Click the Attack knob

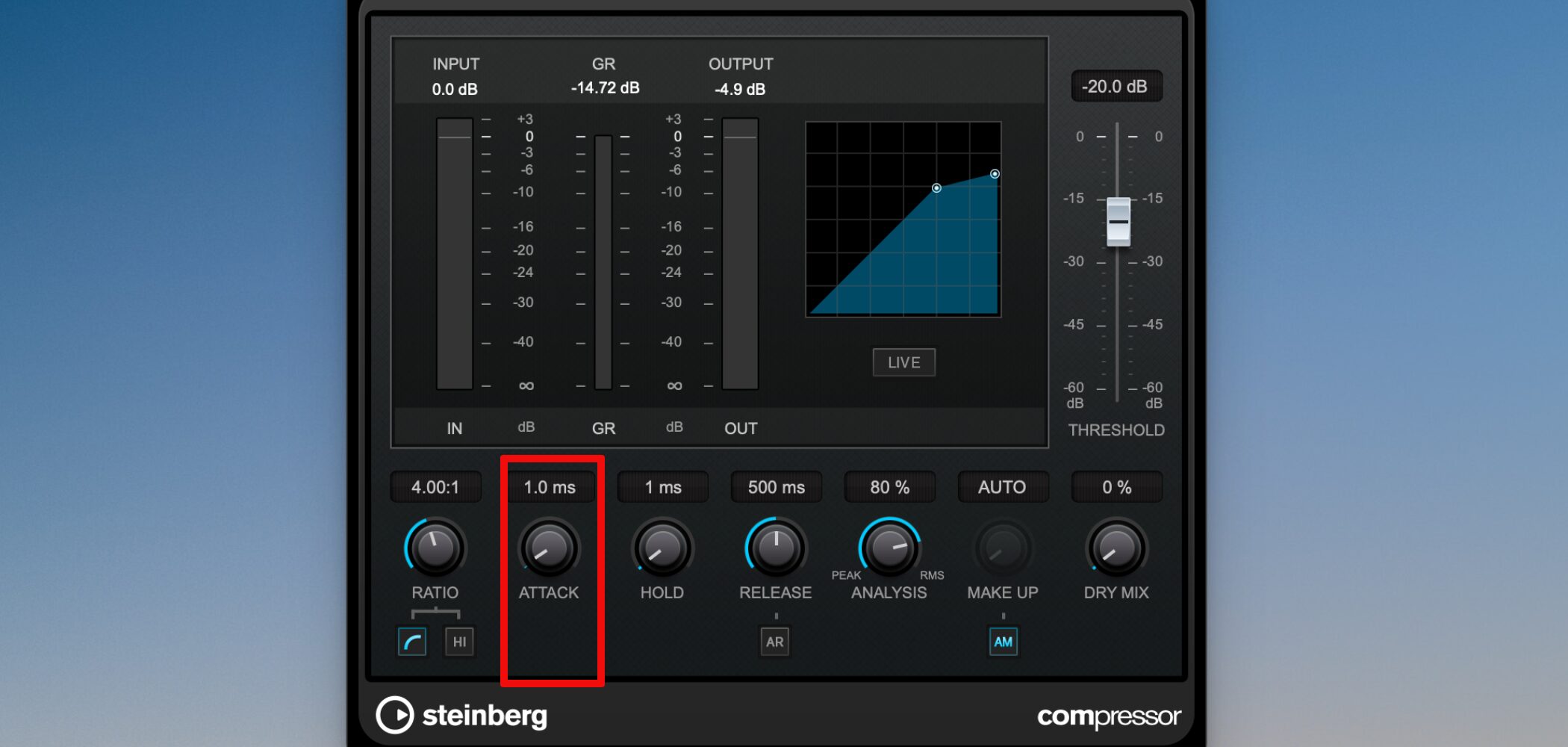549,548
